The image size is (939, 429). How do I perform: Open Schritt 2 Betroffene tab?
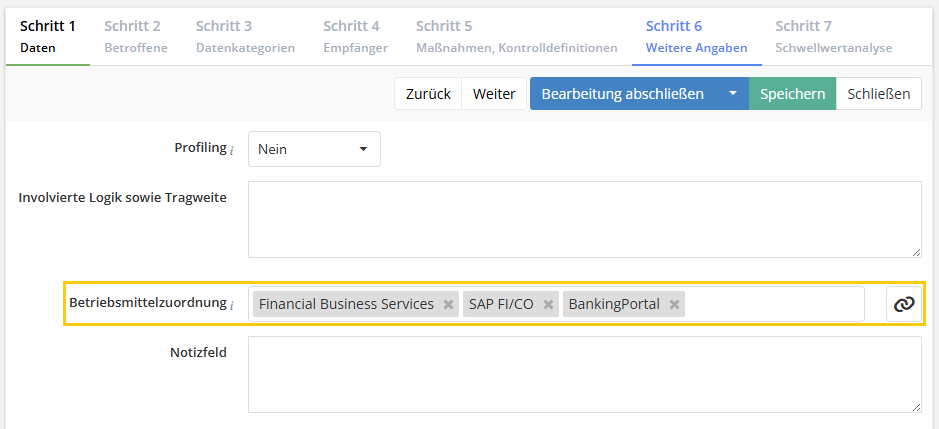point(136,36)
